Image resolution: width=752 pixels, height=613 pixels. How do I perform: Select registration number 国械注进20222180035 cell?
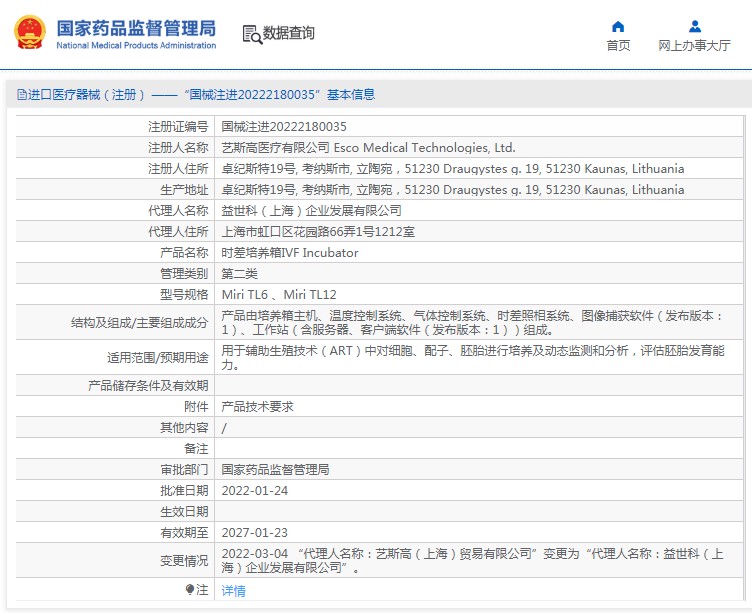coord(284,127)
